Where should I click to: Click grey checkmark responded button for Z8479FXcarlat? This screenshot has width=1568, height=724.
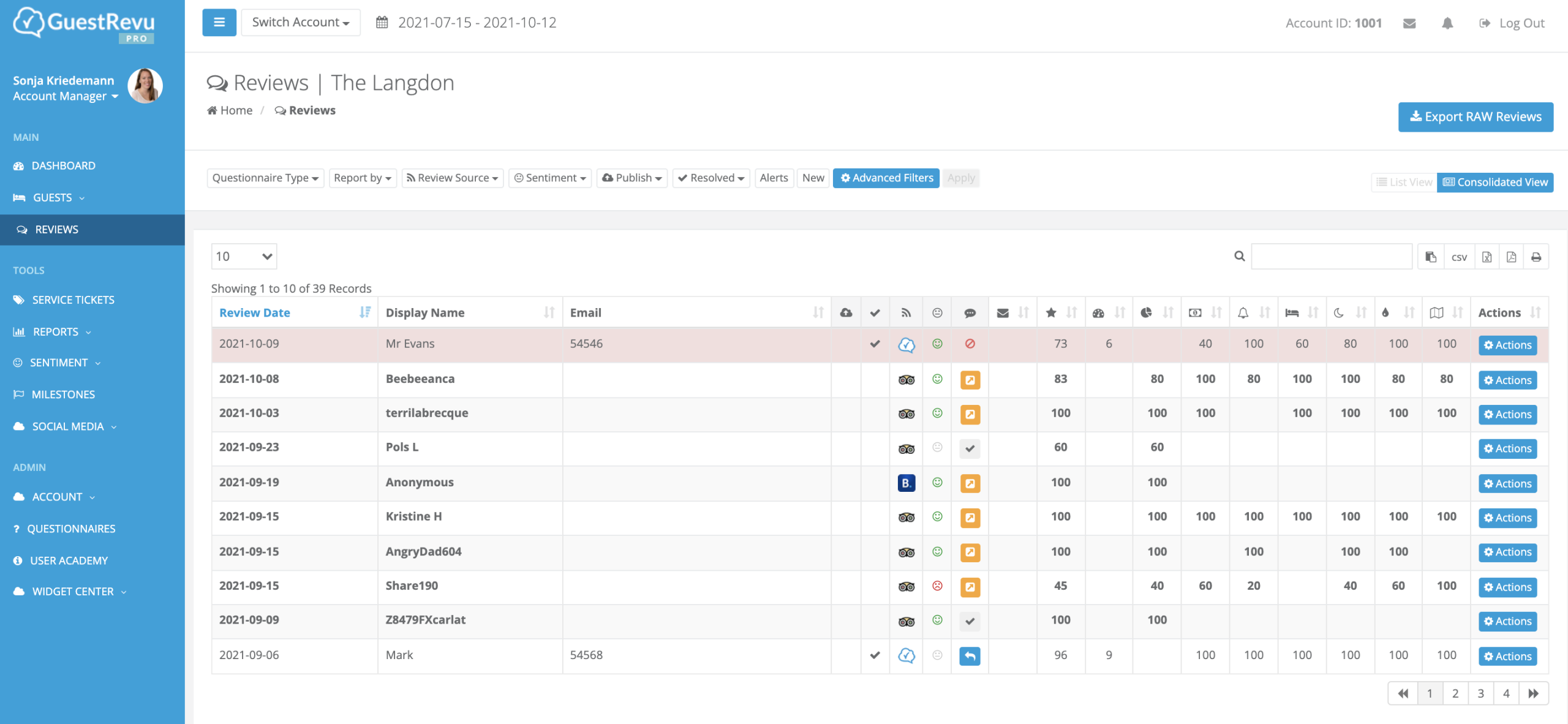(x=970, y=621)
